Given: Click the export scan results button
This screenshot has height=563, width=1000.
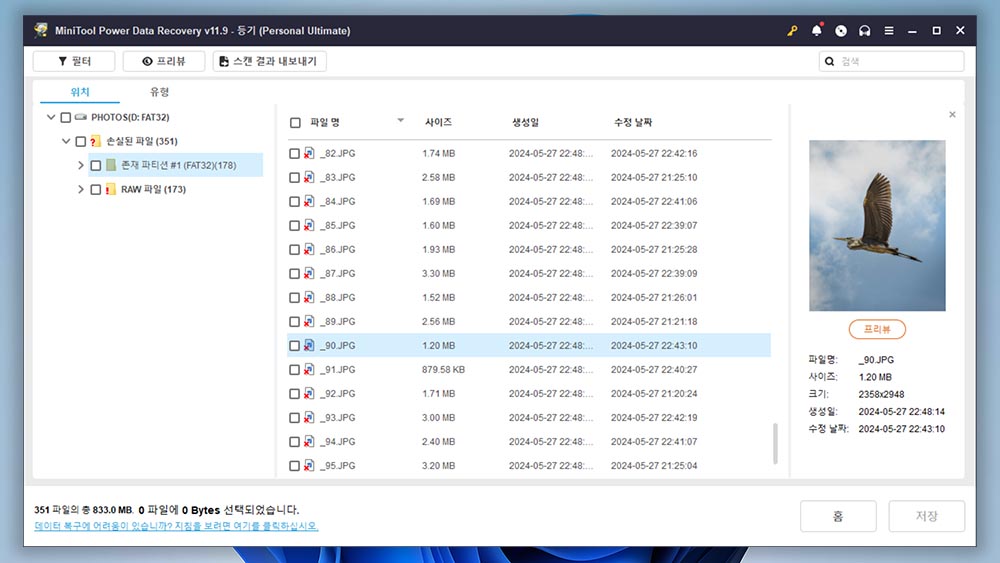Looking at the screenshot, I should [x=270, y=61].
